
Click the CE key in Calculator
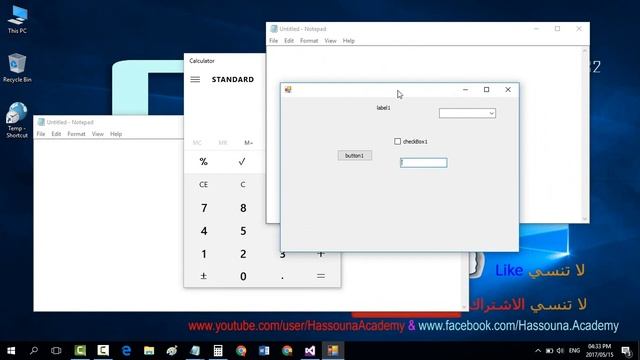click(x=204, y=184)
